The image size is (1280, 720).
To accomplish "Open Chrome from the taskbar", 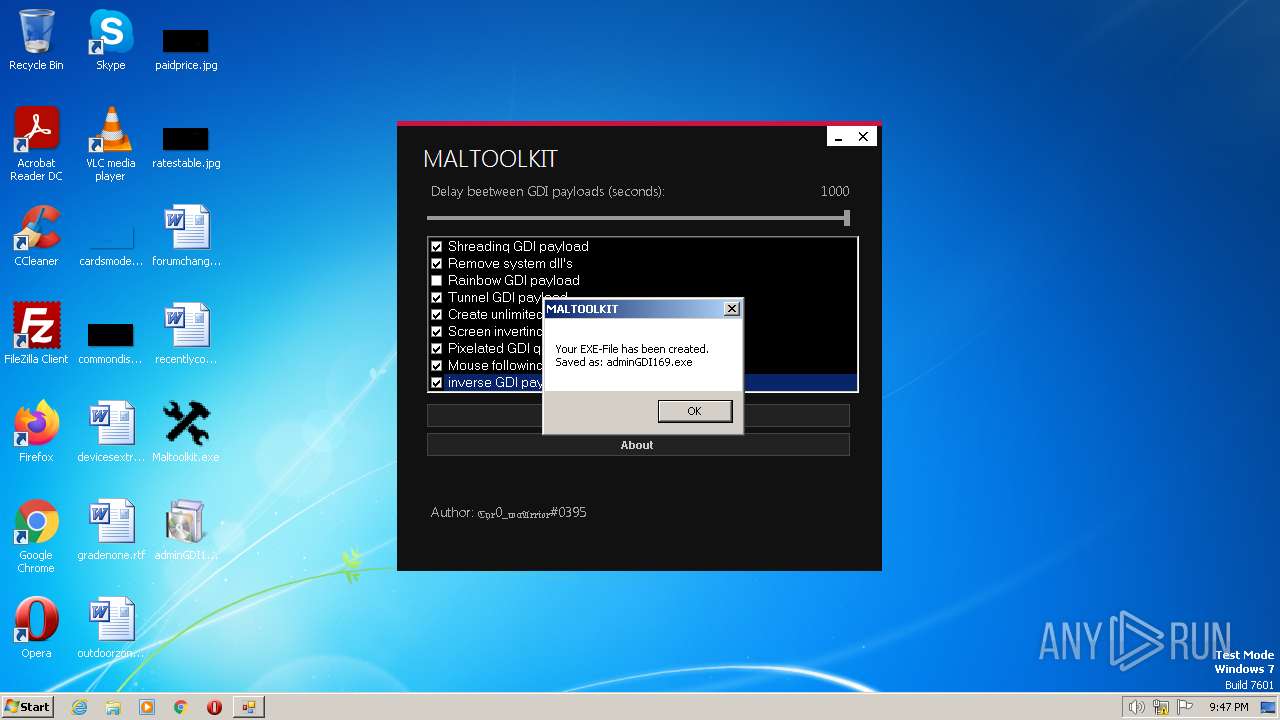I will point(181,707).
